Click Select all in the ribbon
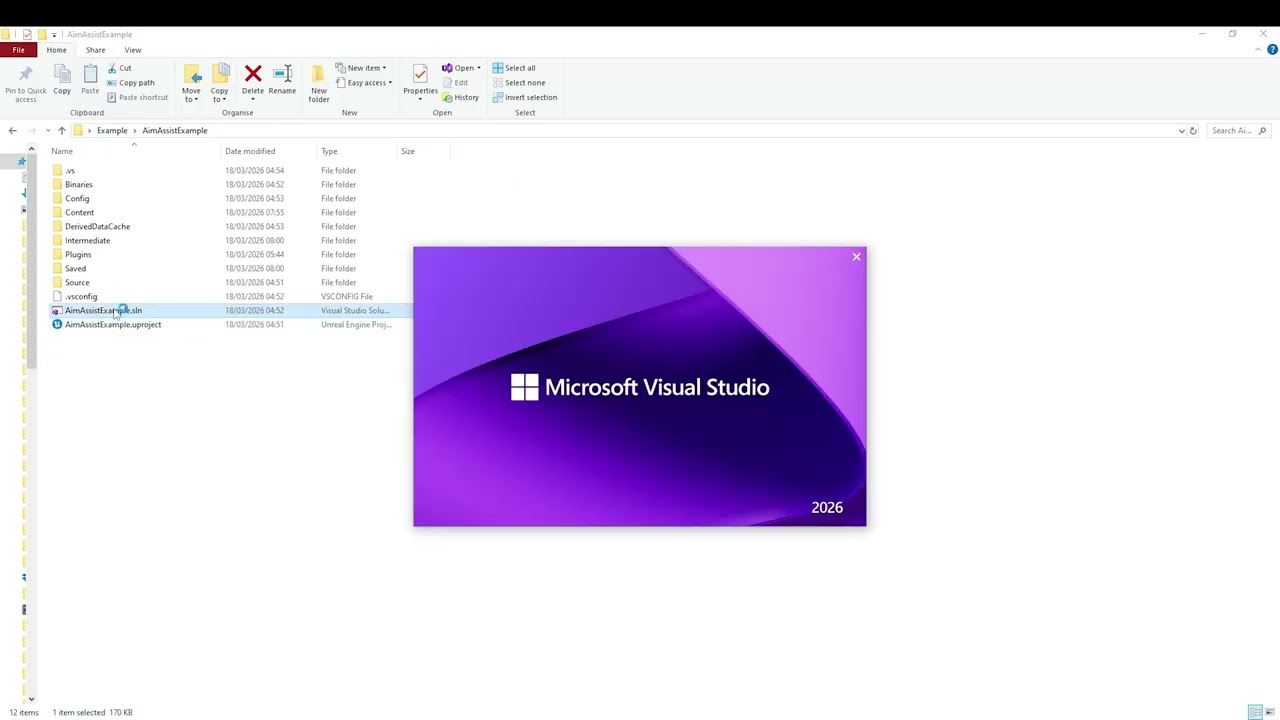The image size is (1280, 720). (514, 68)
